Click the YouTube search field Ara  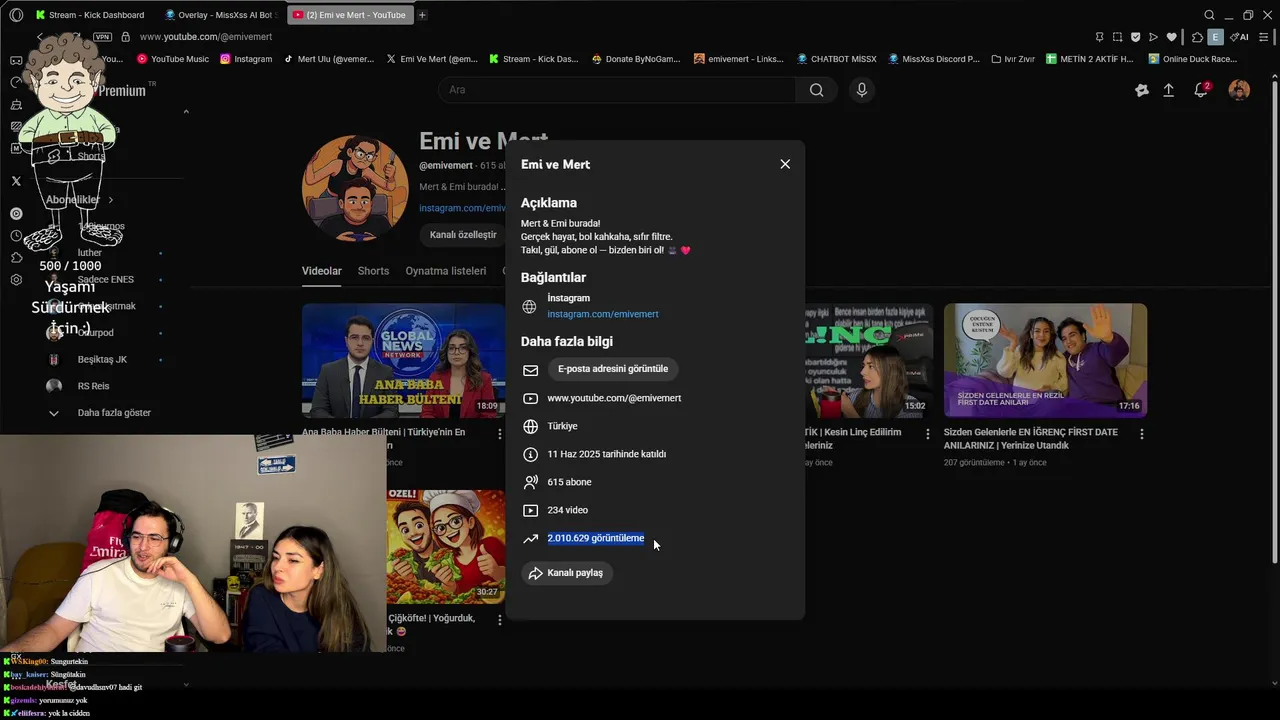(x=617, y=90)
